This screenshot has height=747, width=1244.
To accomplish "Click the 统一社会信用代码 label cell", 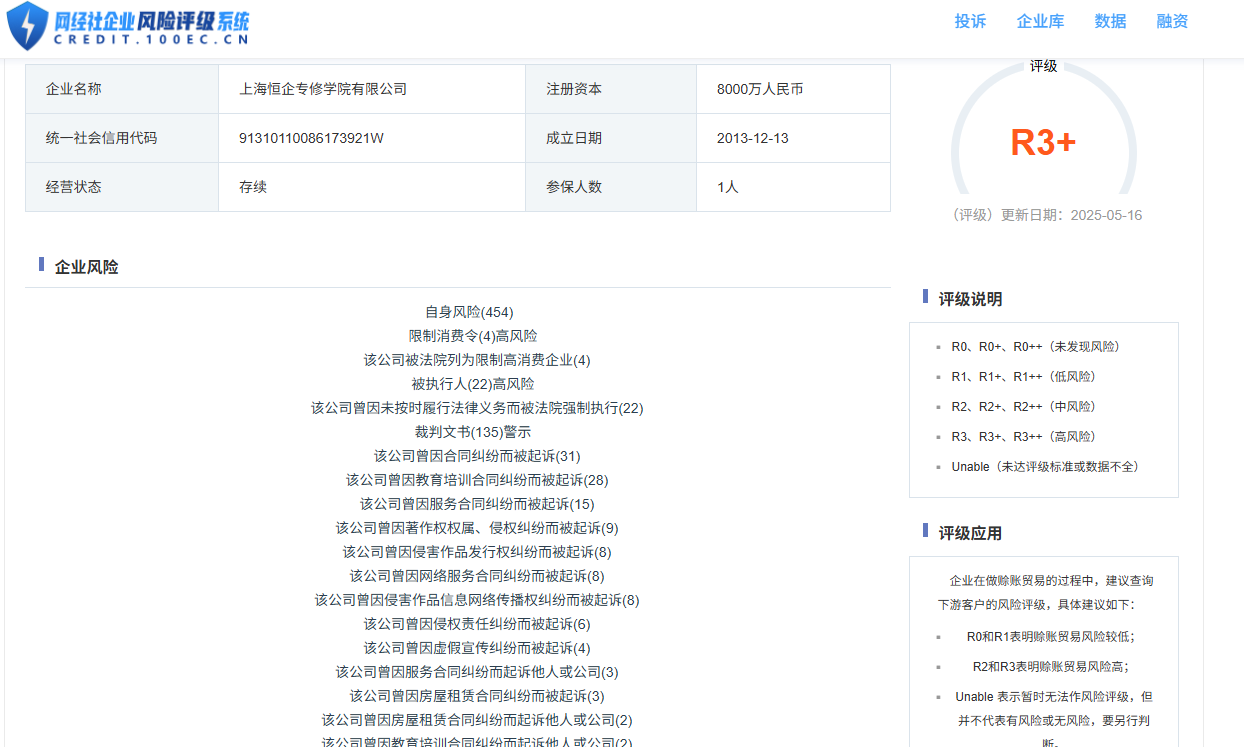I will click(x=122, y=138).
